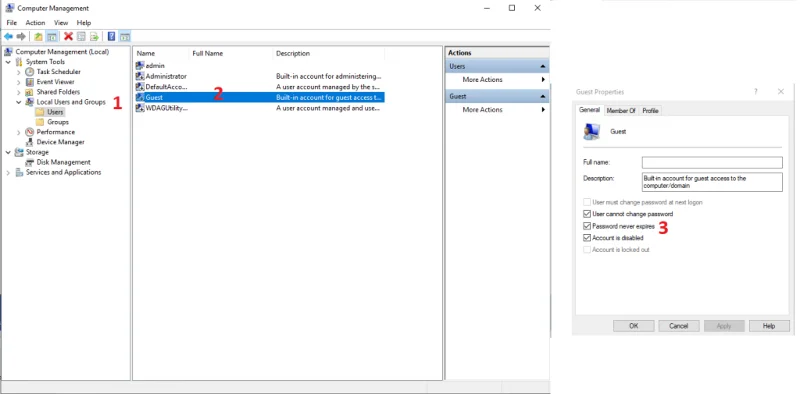The image size is (800, 394).
Task: Click the System Tools icon in tree
Action: [x=19, y=62]
